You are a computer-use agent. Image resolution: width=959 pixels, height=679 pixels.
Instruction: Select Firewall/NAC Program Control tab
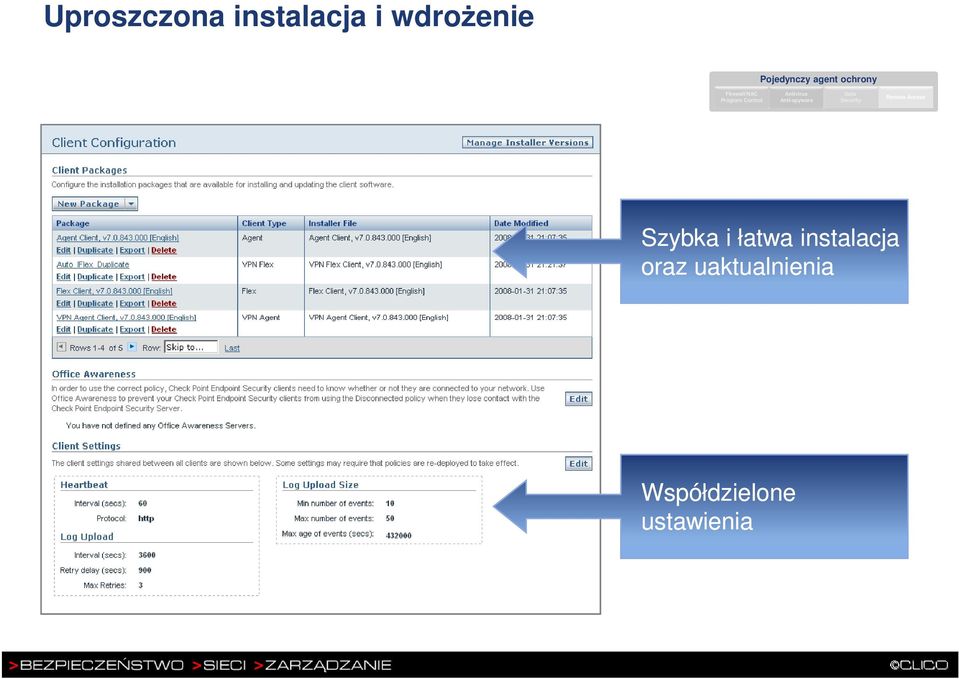coord(741,97)
